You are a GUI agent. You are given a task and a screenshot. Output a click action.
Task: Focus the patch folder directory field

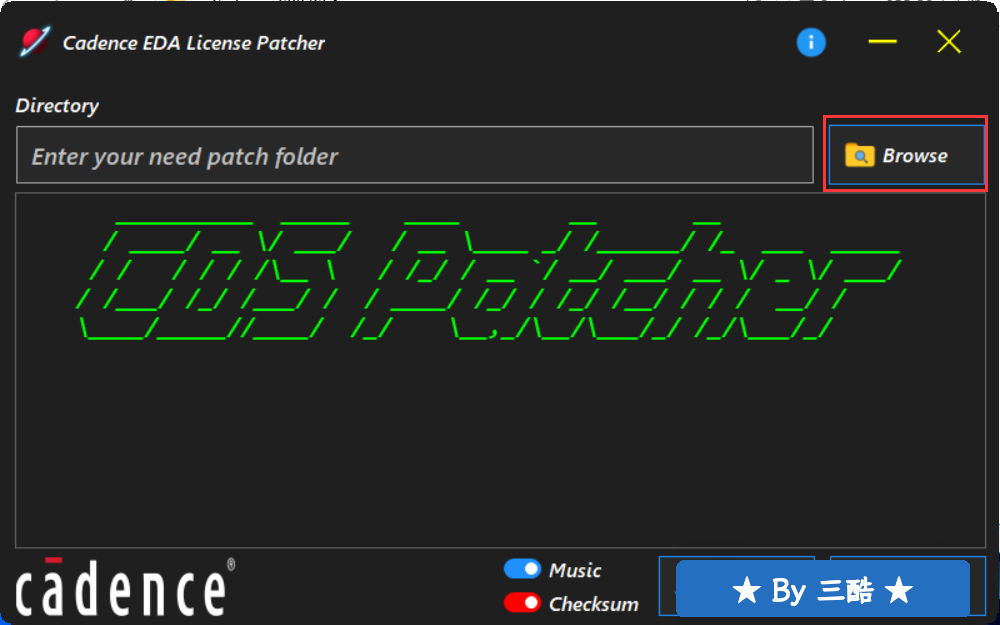click(x=415, y=155)
